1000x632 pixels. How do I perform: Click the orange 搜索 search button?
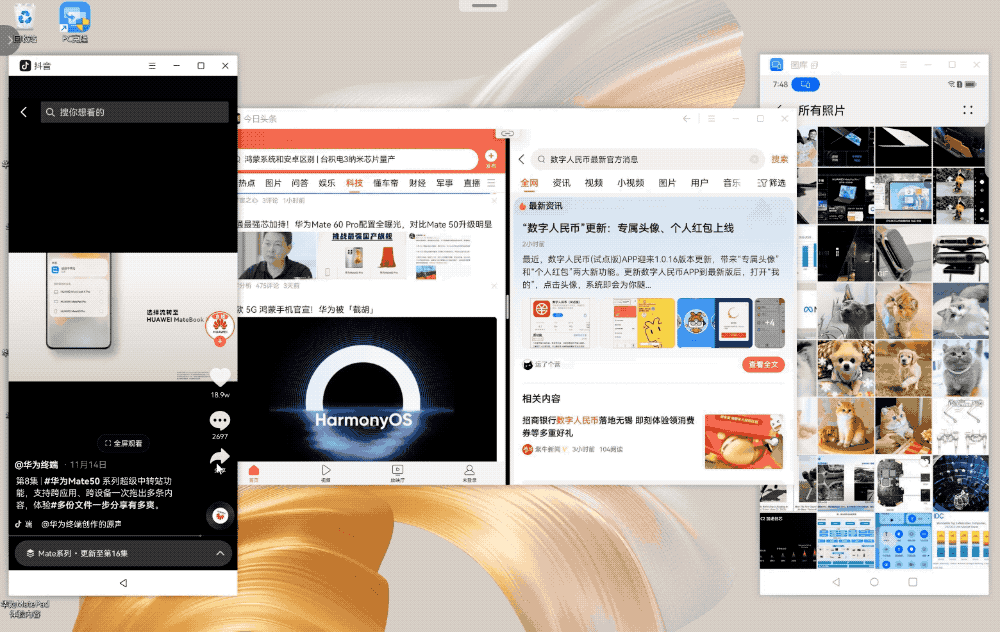coord(779,159)
